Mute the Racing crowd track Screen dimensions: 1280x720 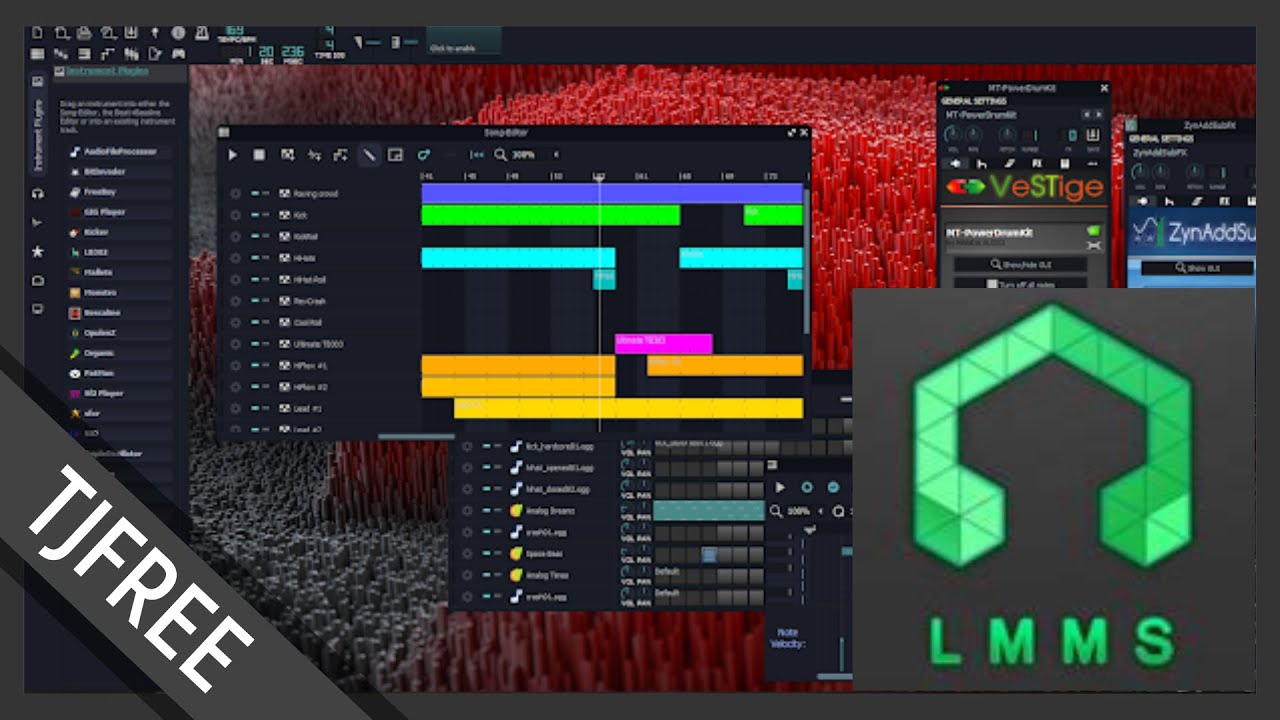(x=256, y=193)
